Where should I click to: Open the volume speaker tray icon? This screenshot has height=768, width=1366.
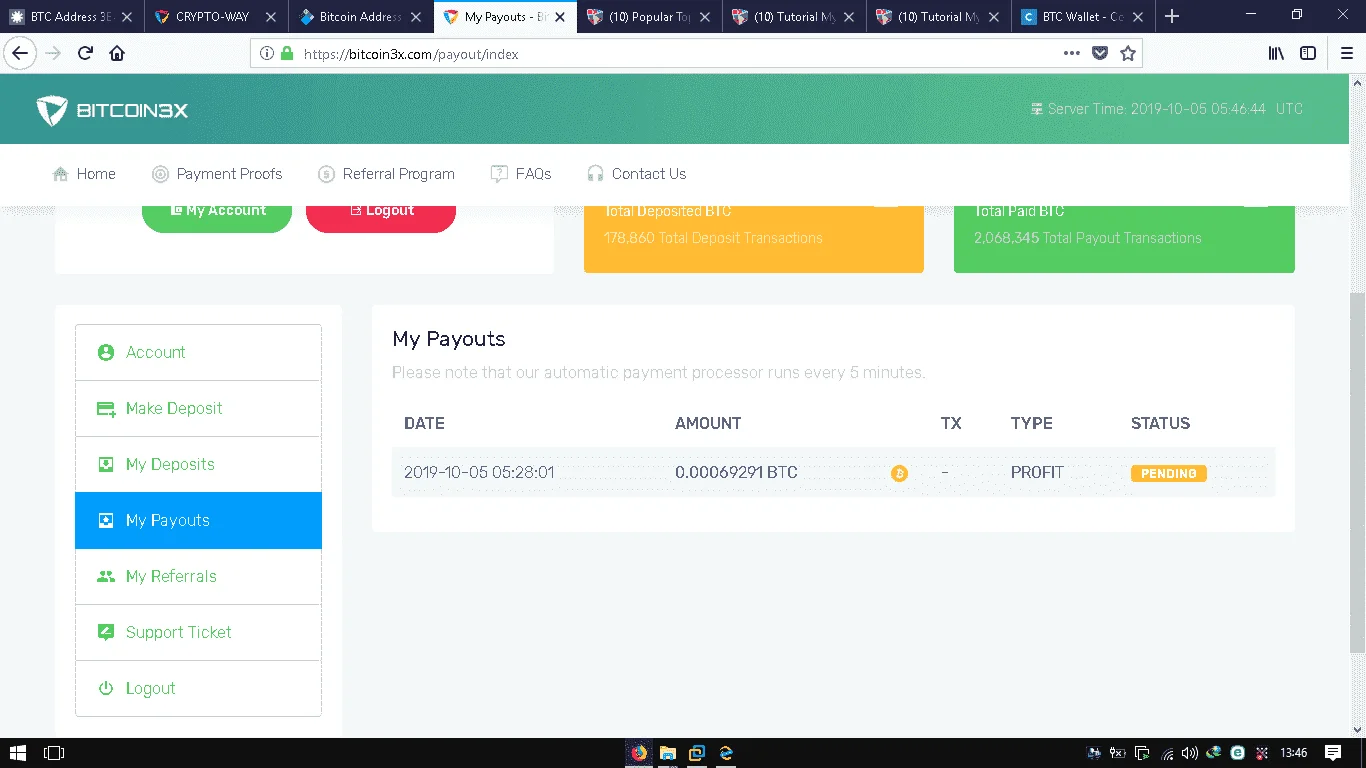pos(1189,753)
